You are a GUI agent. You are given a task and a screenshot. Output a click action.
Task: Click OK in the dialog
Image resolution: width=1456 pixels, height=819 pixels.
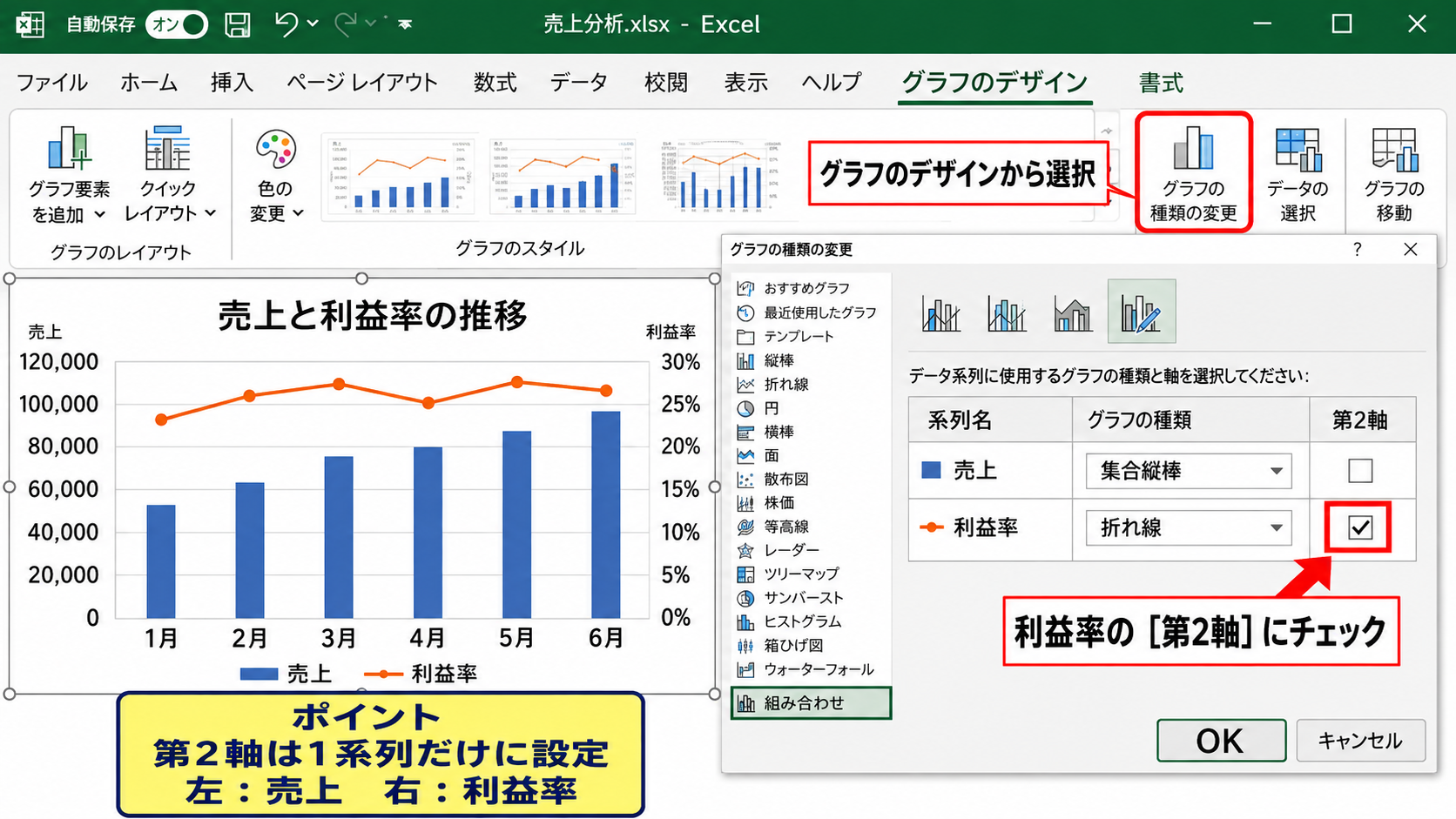pyautogui.click(x=1221, y=741)
